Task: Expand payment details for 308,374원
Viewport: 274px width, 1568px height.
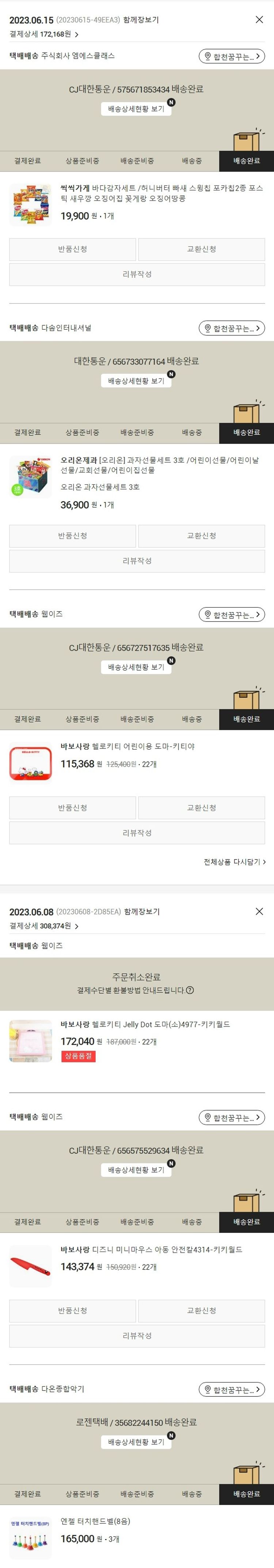Action: pyautogui.click(x=77, y=926)
